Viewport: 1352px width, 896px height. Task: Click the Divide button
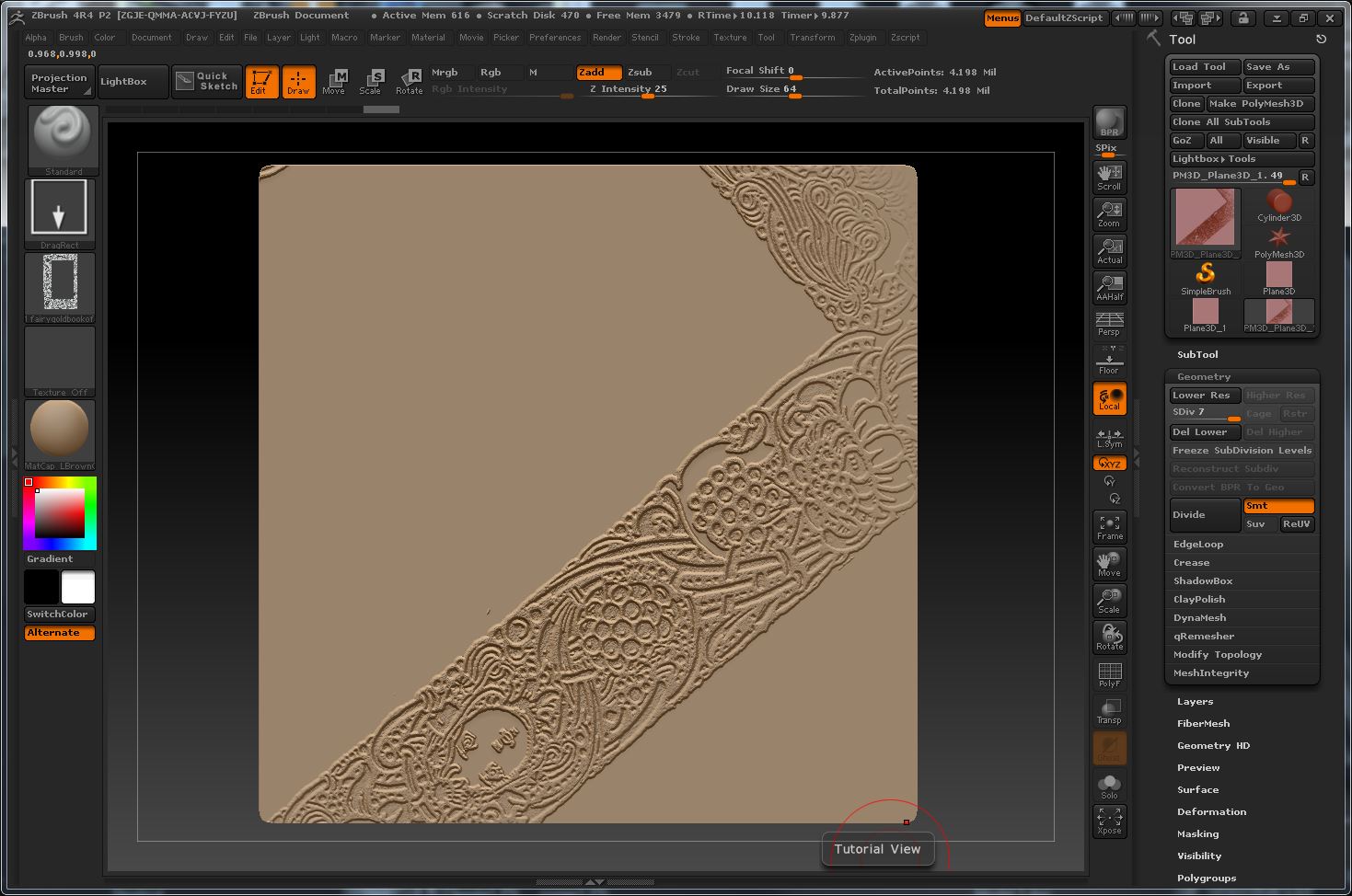[1205, 515]
